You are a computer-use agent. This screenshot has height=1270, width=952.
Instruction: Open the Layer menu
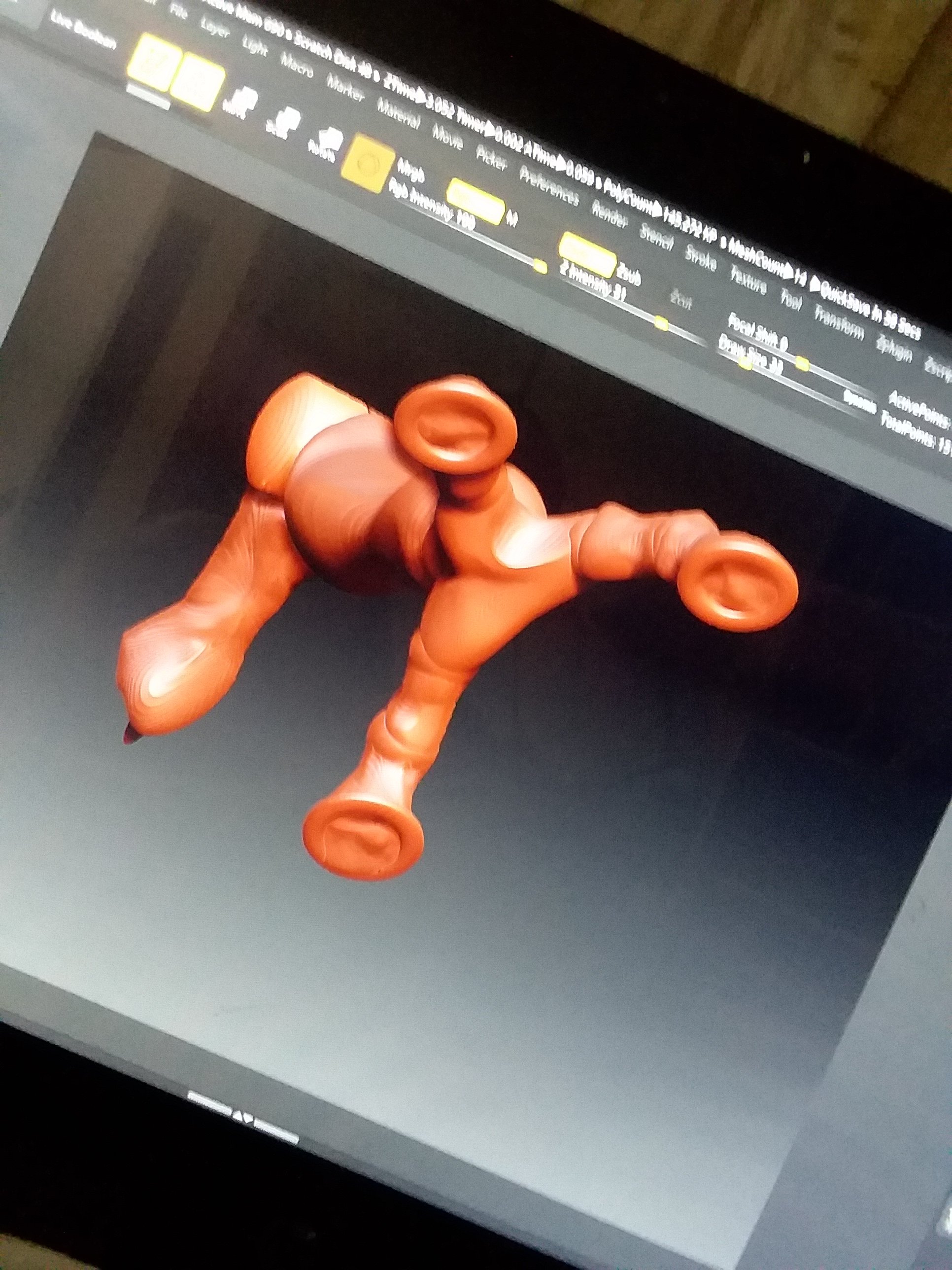tap(215, 27)
